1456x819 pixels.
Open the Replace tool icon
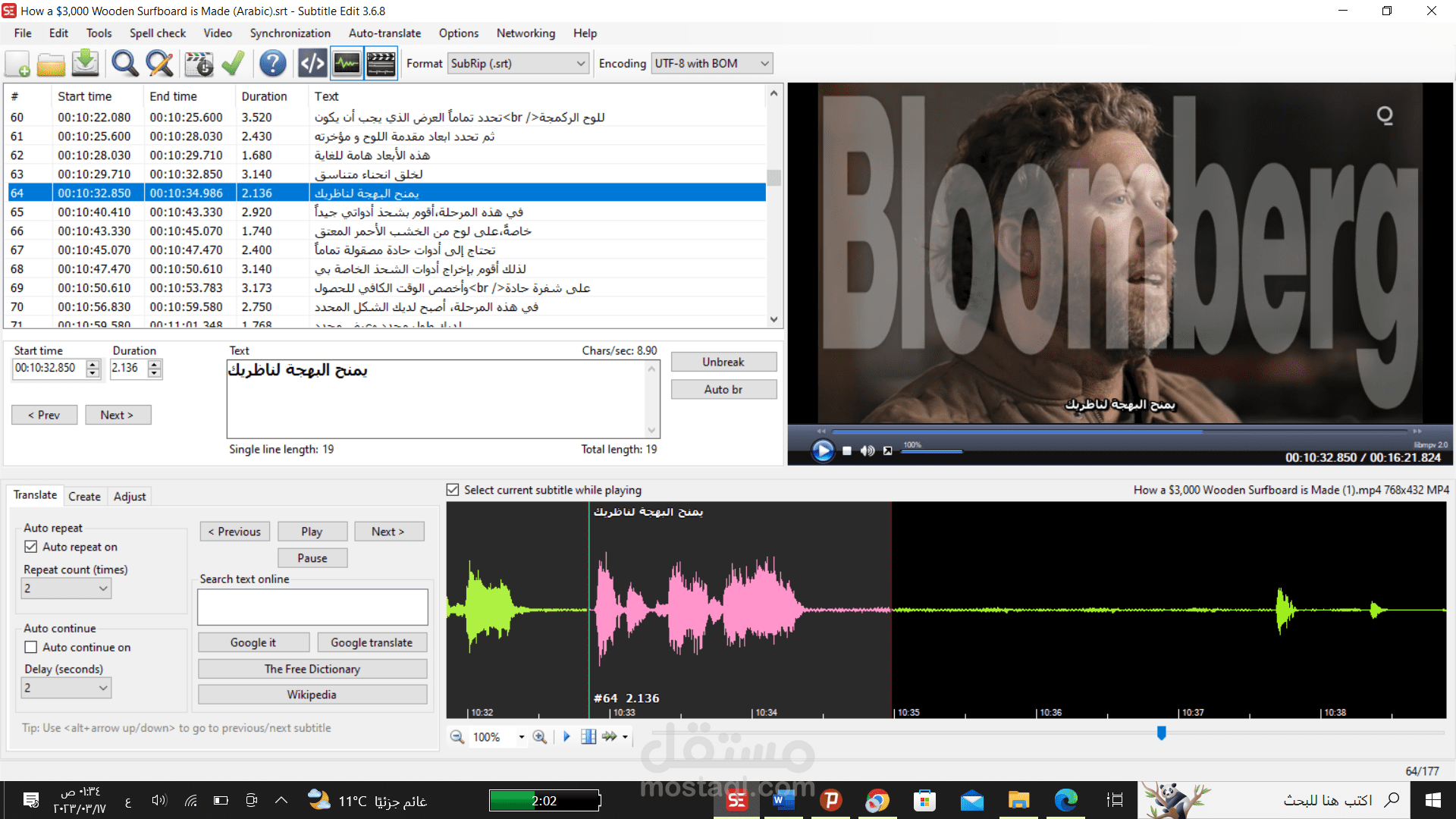[x=159, y=64]
